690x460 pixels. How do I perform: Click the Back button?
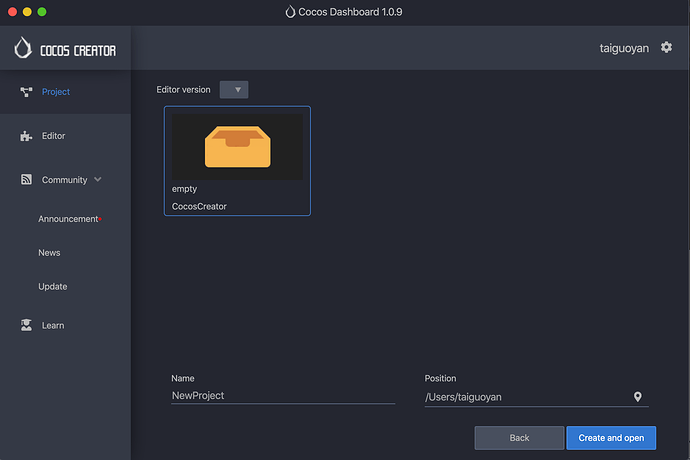(519, 438)
